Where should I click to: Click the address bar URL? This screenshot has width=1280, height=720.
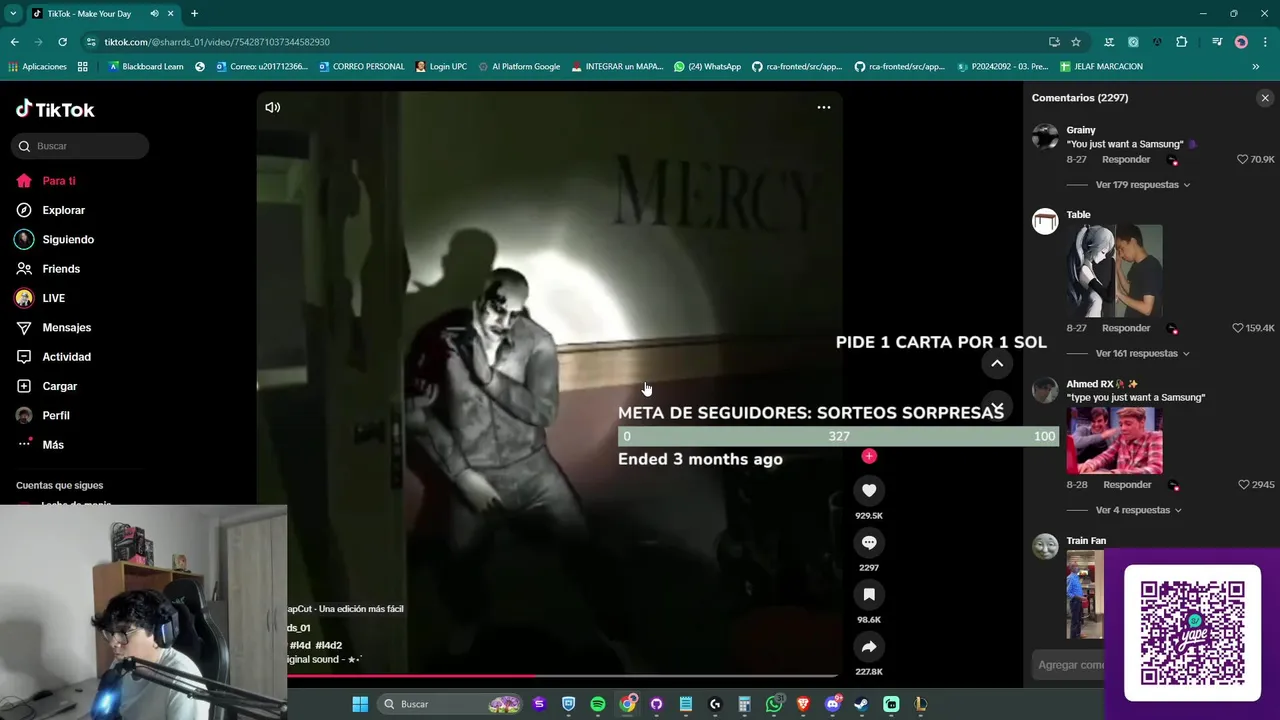[x=217, y=42]
